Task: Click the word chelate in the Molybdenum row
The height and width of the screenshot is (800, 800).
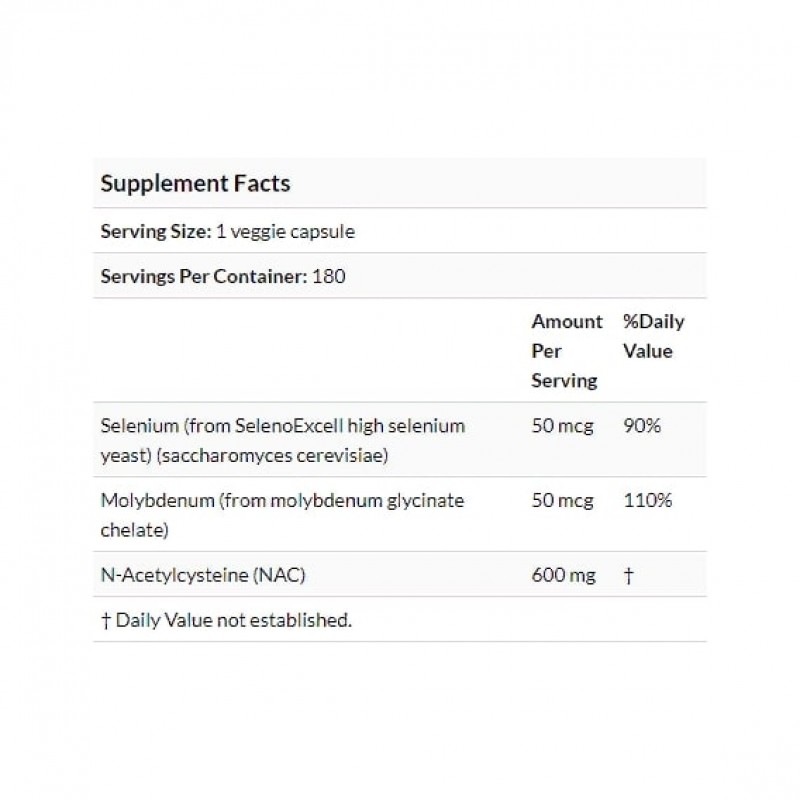Action: coord(133,530)
